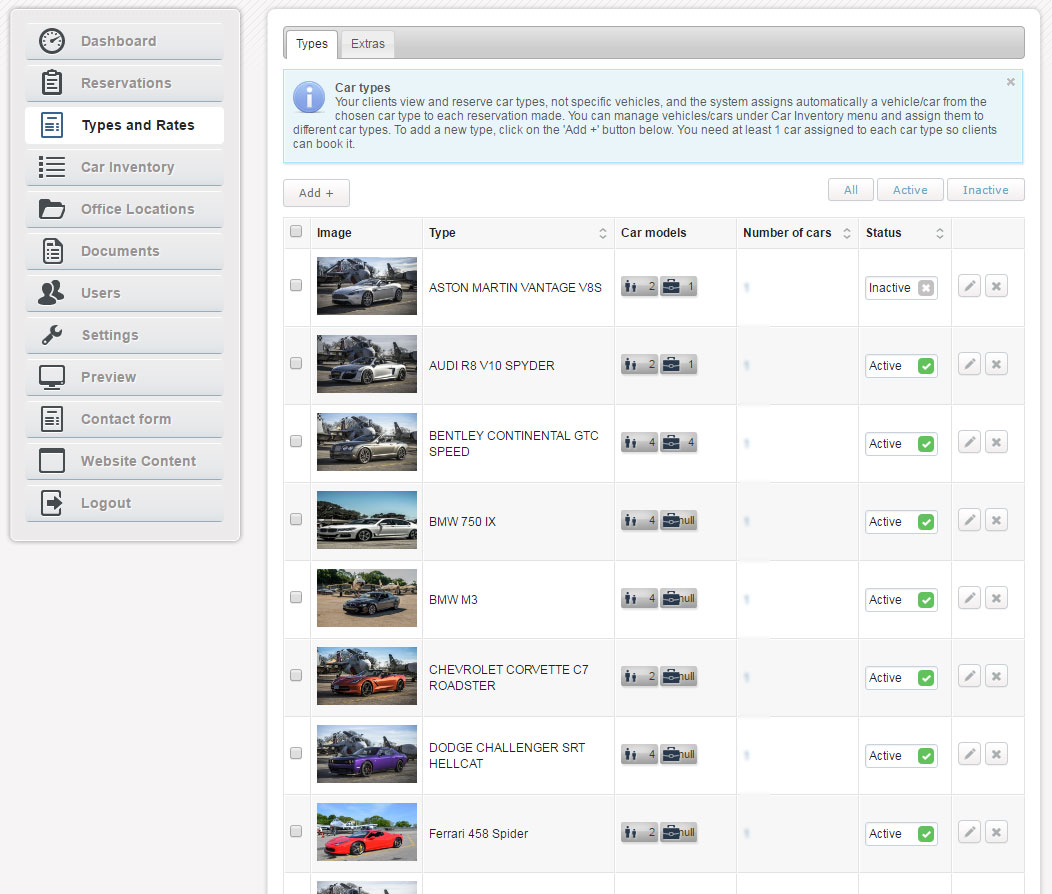The height and width of the screenshot is (894, 1052).
Task: Edit the Ferrari 458 Spider type
Action: coord(969,832)
